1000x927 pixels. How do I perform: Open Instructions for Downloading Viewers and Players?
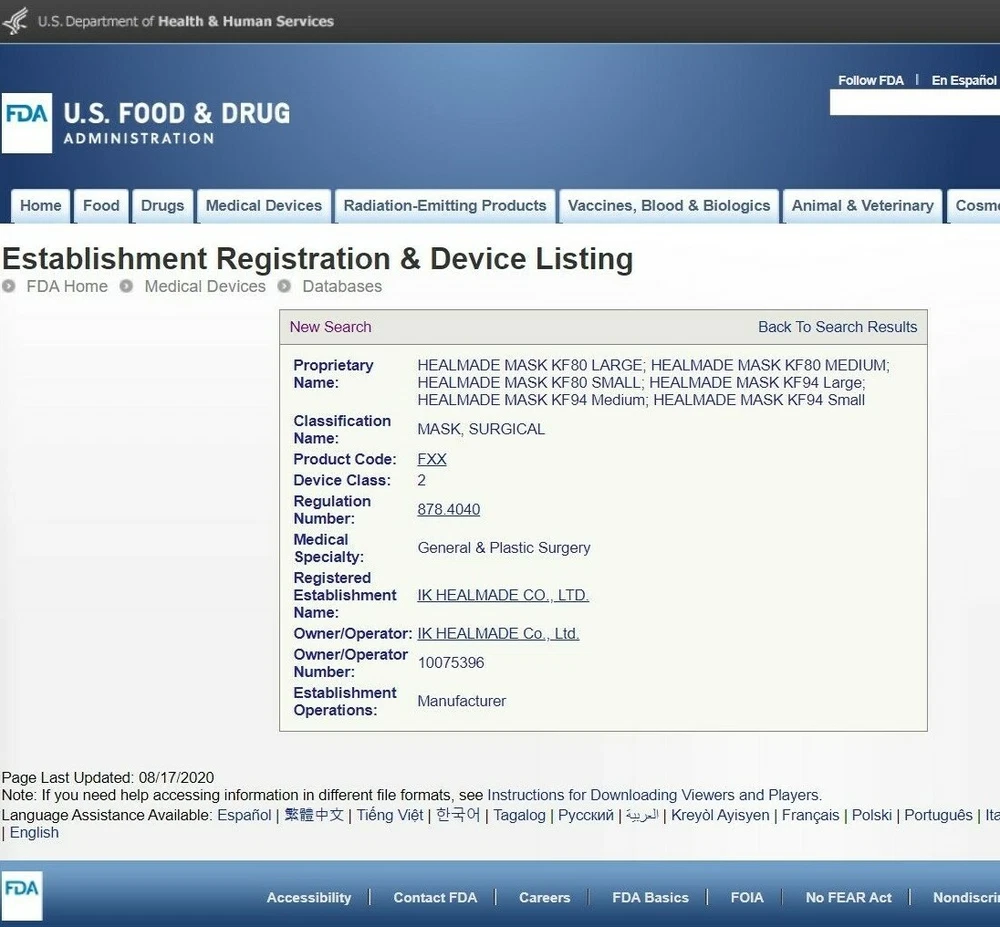pyautogui.click(x=654, y=795)
